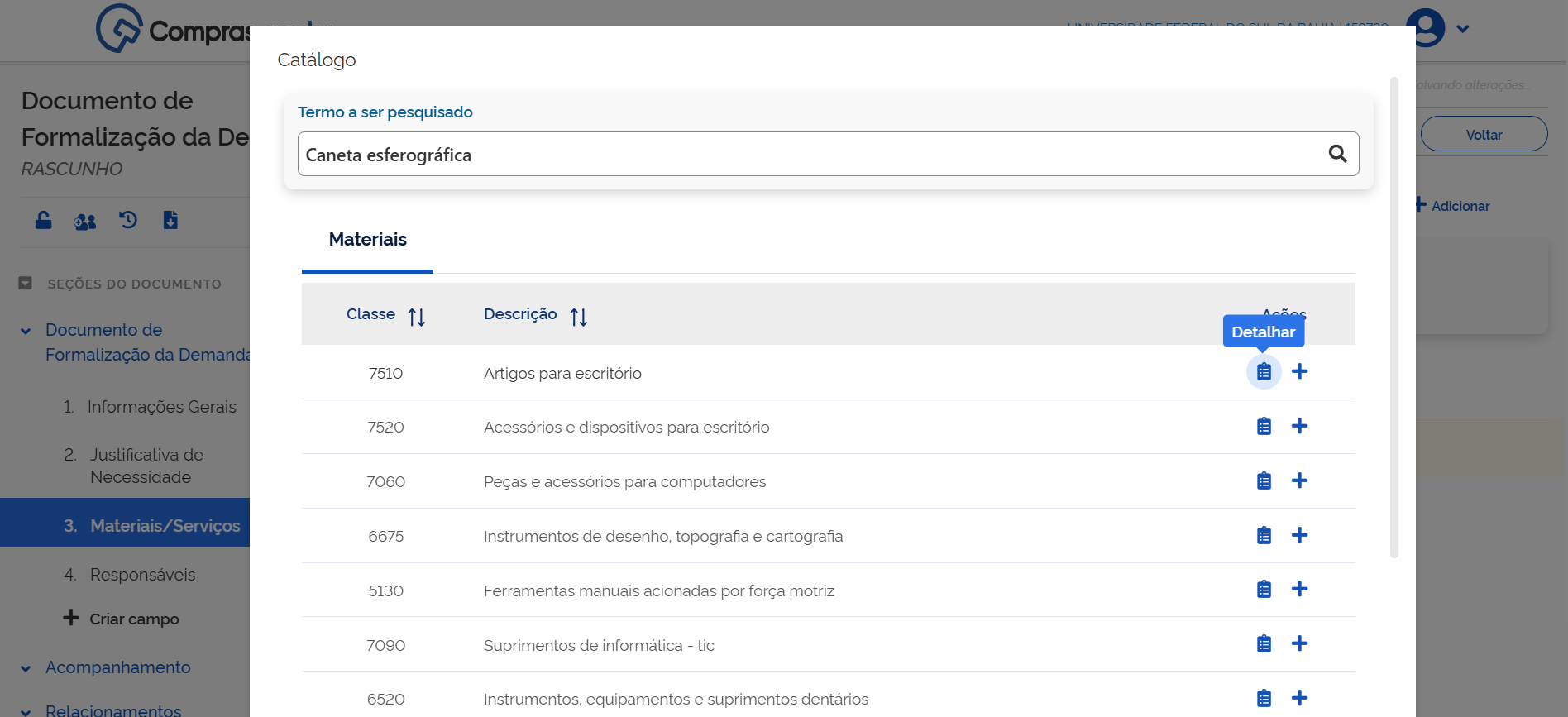The width and height of the screenshot is (1568, 717).
Task: Open details for Instrumentos de desenho row
Action: pyautogui.click(x=1264, y=536)
